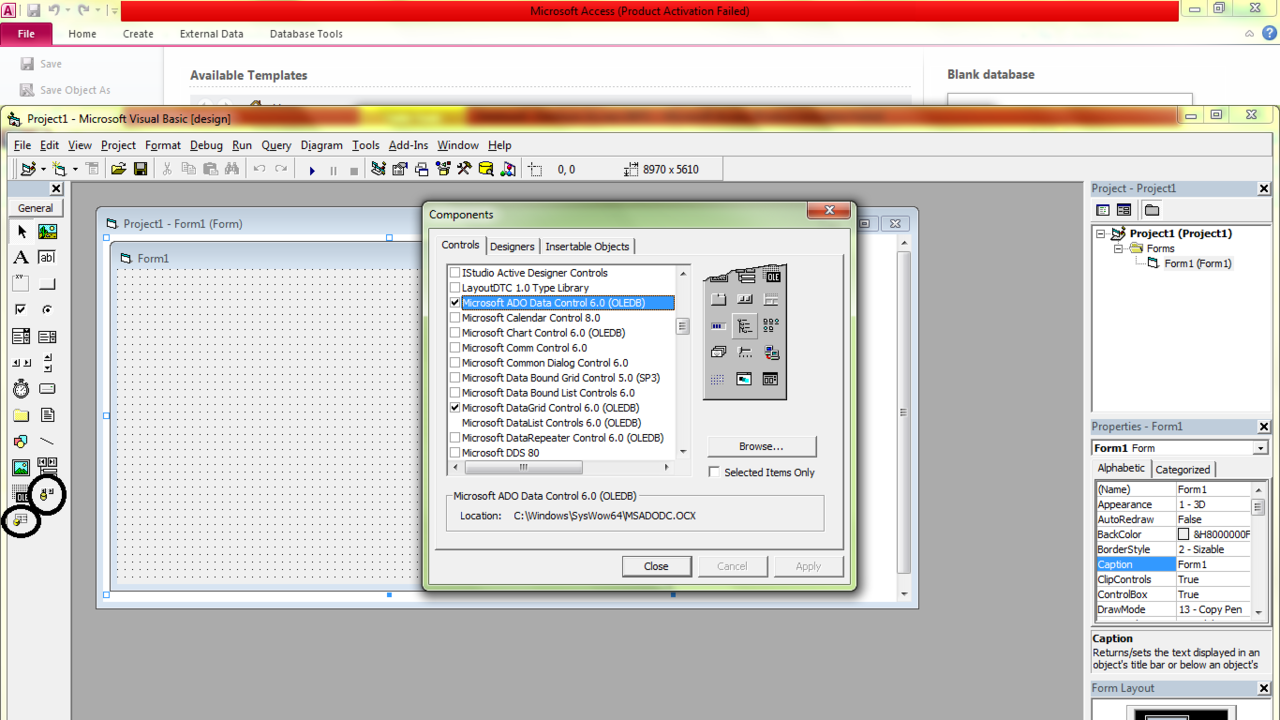Open Add Form dropdown arrow
This screenshot has width=1280, height=720.
pyautogui.click(x=75, y=169)
